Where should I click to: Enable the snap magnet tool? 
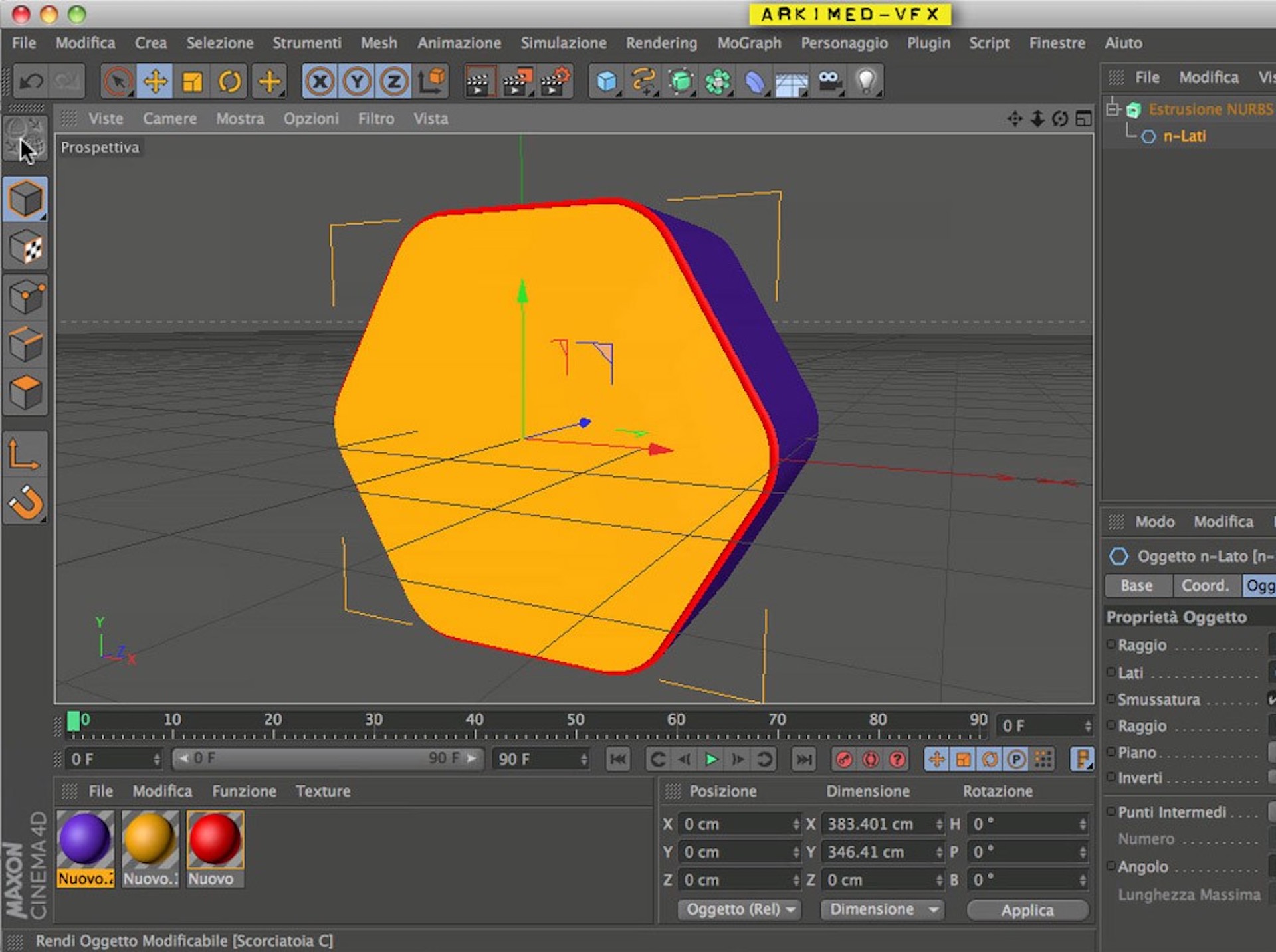point(25,502)
